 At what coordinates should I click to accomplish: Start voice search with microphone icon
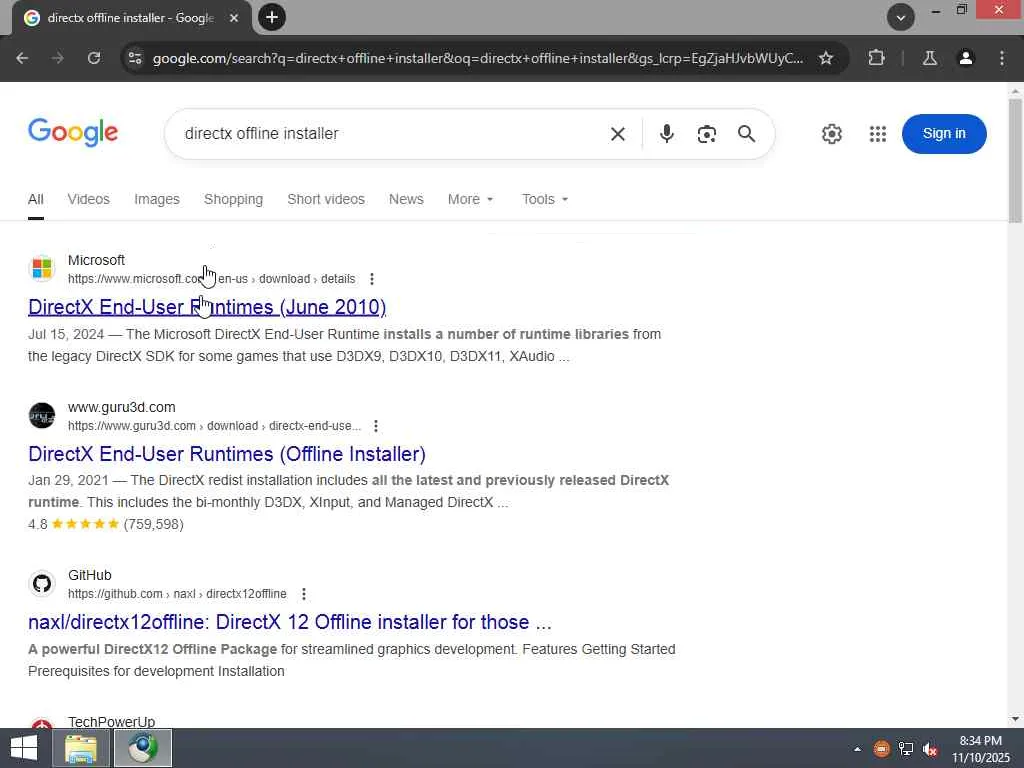click(666, 134)
